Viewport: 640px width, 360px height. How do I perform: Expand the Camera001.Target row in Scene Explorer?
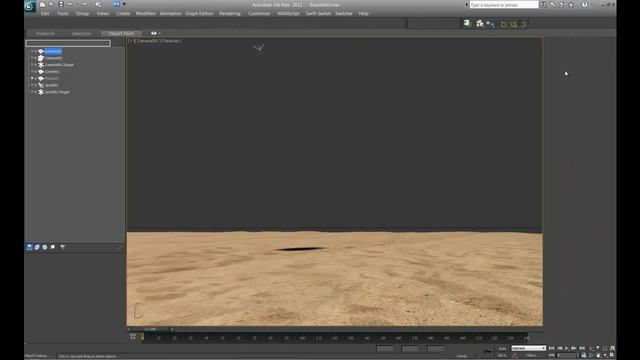(x=32, y=65)
